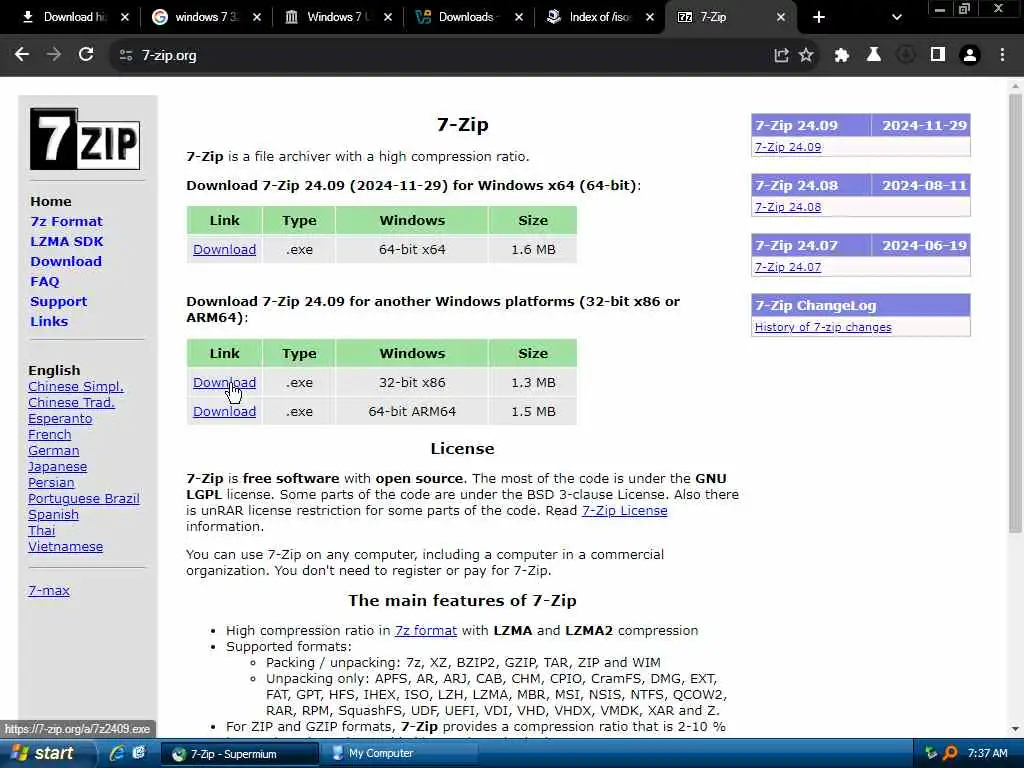1024x768 pixels.
Task: Click the scrollbar down arrow
Action: point(1015,729)
